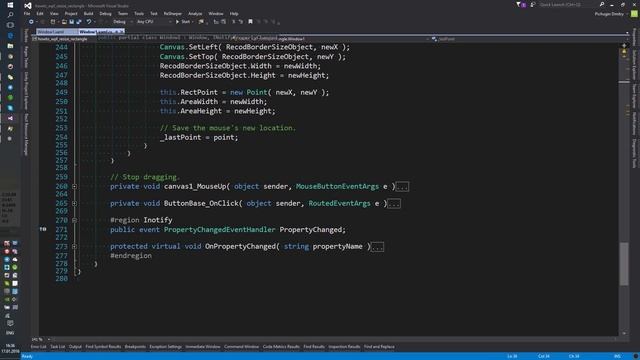The image size is (640, 360).
Task: Open the member navigation dropdown
Action: point(527,39)
